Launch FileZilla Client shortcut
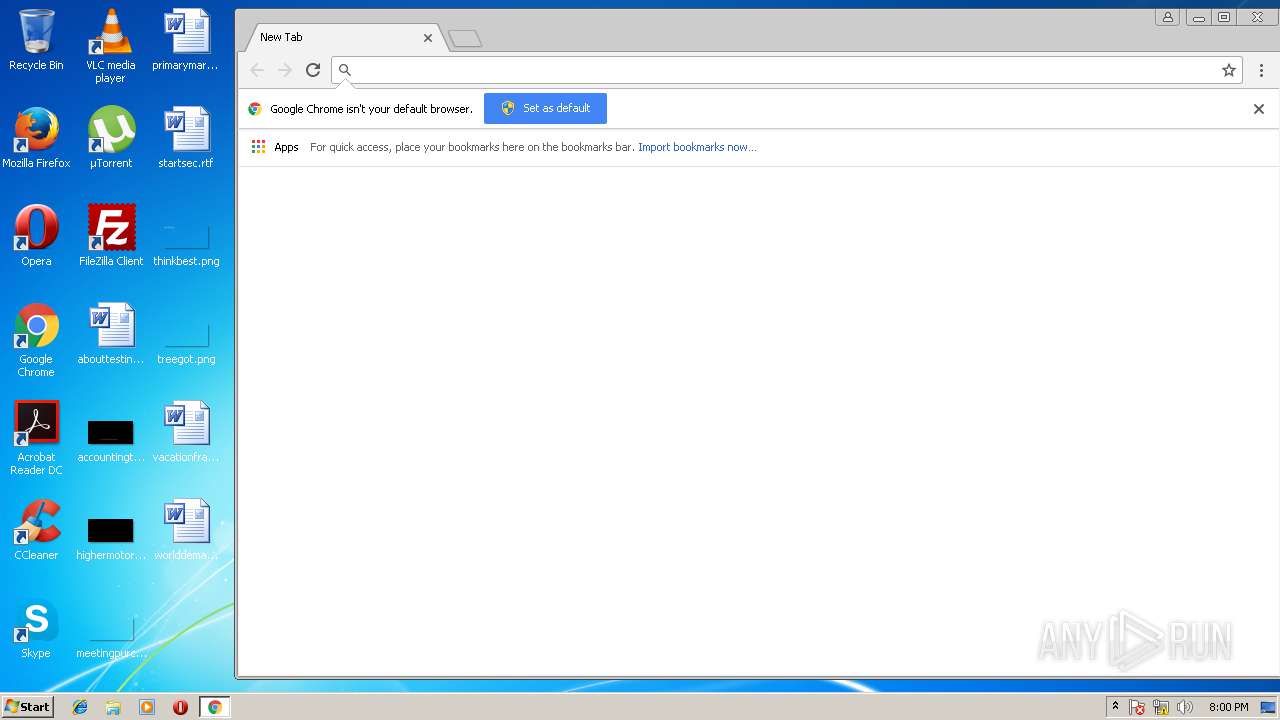This screenshot has height=720, width=1280. tap(110, 236)
